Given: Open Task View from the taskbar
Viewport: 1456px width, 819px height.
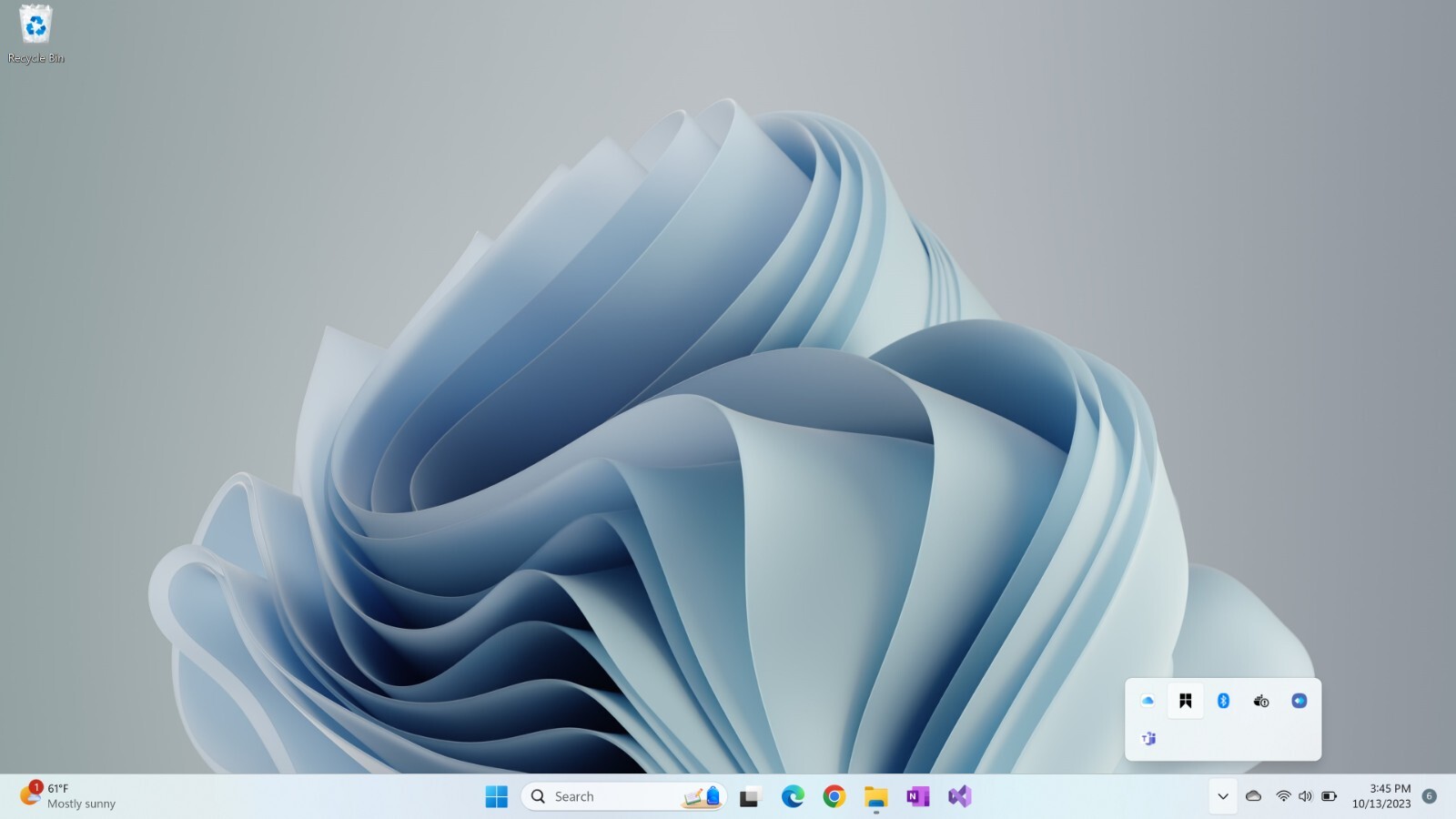Looking at the screenshot, I should click(749, 796).
